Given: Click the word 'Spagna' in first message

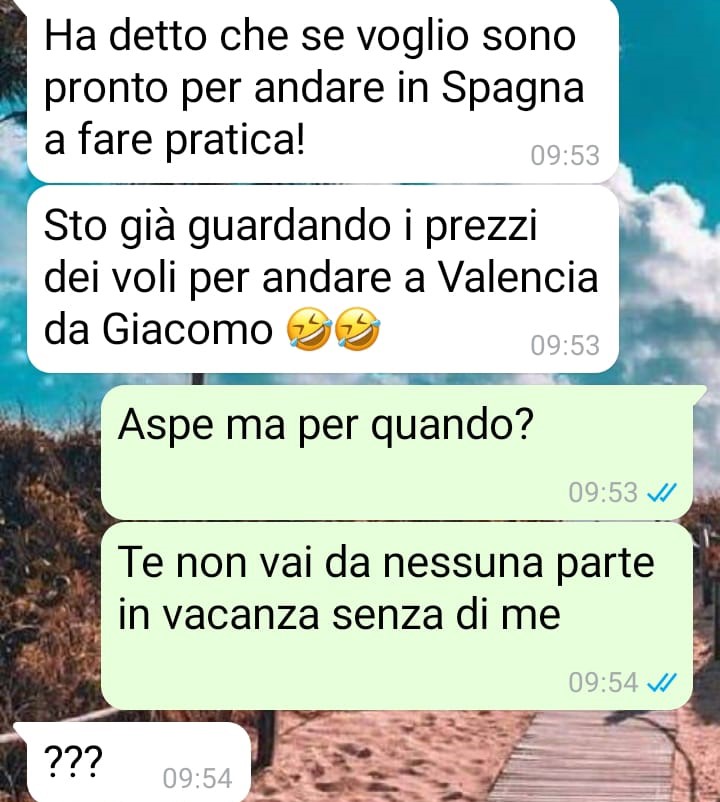Looking at the screenshot, I should [x=513, y=91].
